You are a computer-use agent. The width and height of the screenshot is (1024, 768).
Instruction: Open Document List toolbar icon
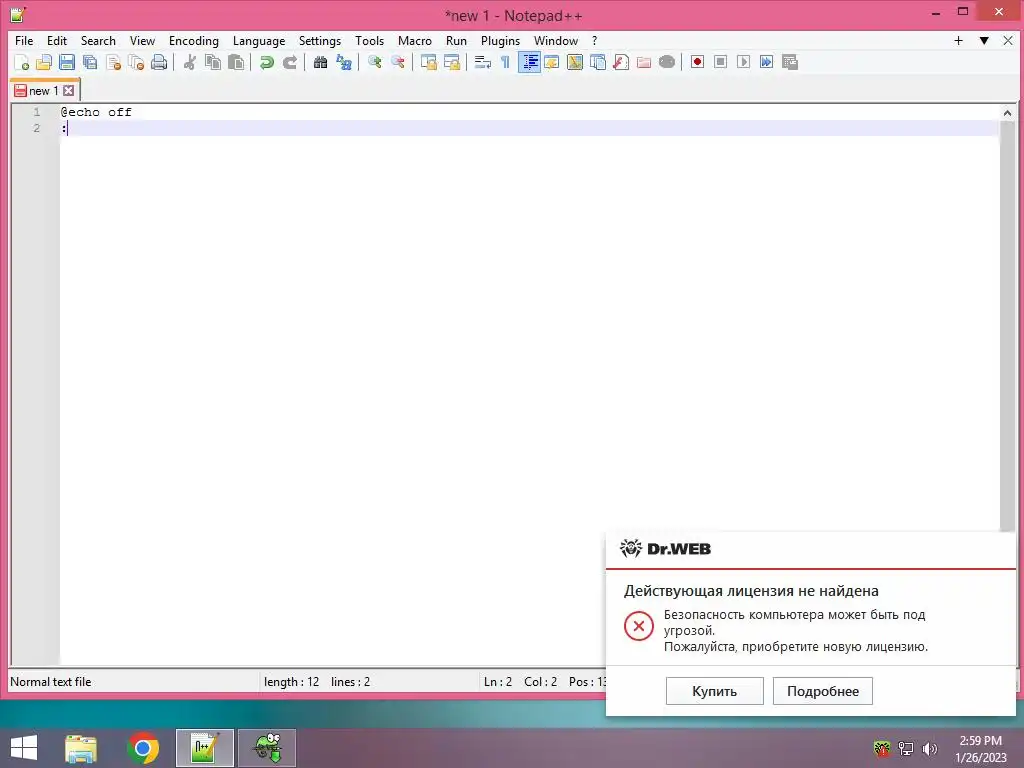pyautogui.click(x=598, y=62)
